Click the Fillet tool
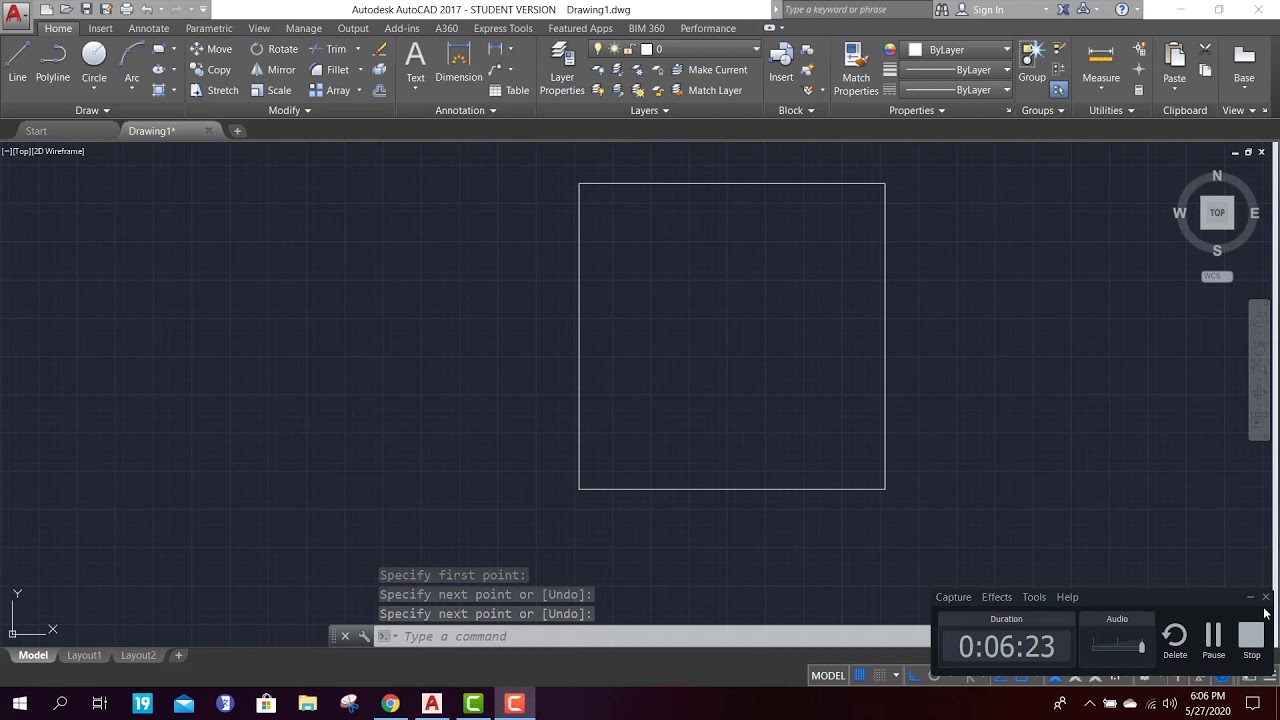This screenshot has width=1280, height=720. [329, 70]
